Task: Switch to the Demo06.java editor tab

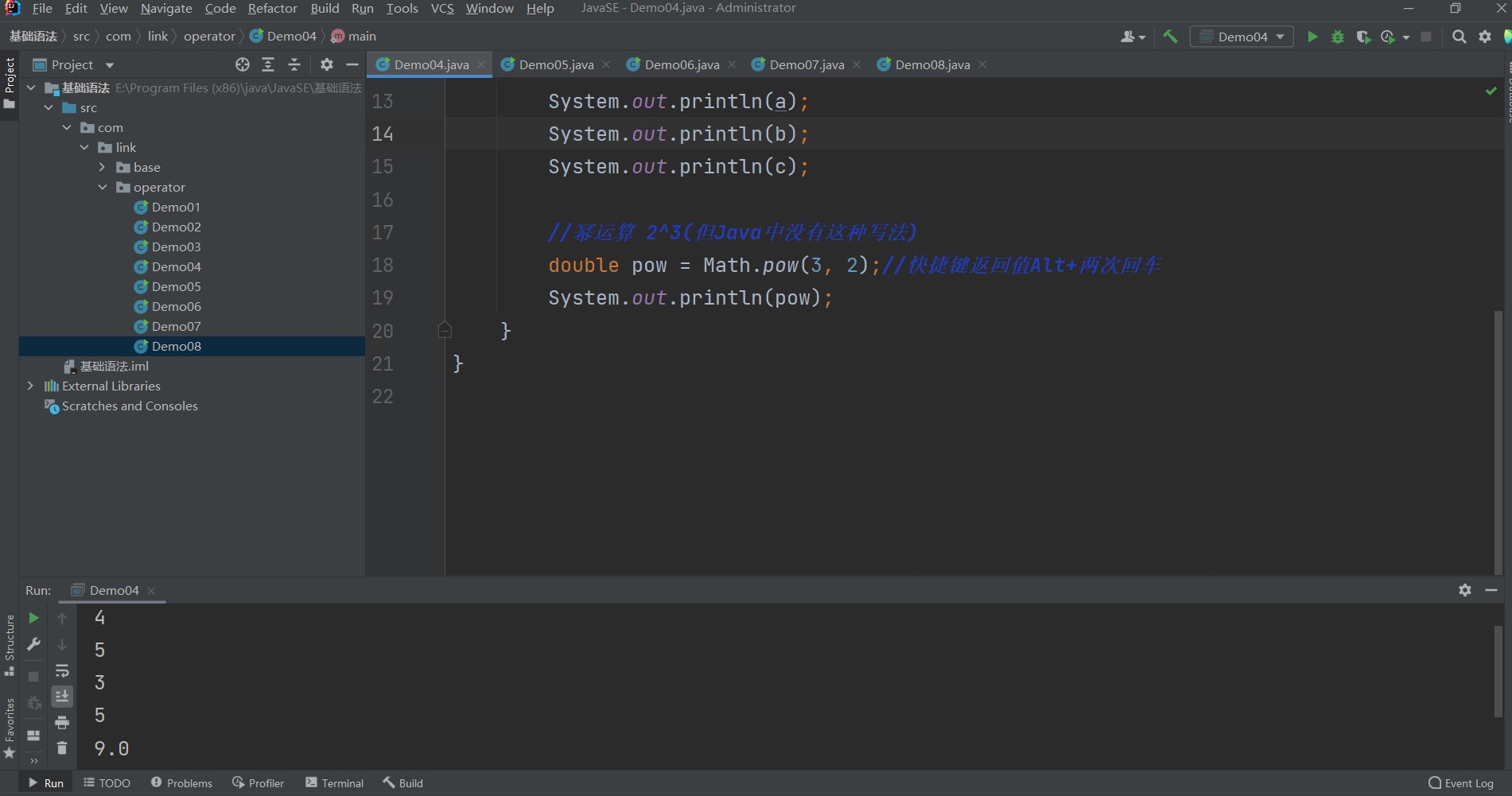Action: [x=682, y=64]
